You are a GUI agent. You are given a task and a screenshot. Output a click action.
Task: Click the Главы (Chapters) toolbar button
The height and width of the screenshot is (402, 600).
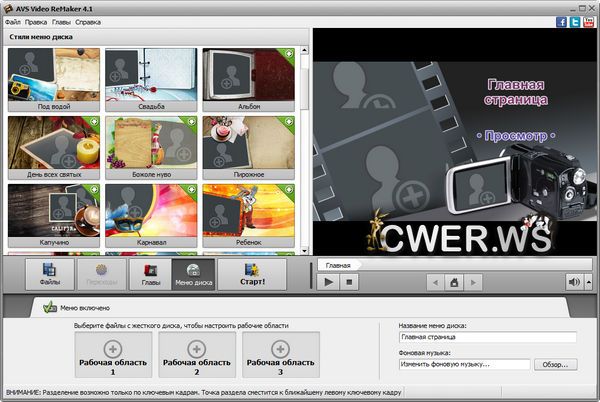click(150, 274)
